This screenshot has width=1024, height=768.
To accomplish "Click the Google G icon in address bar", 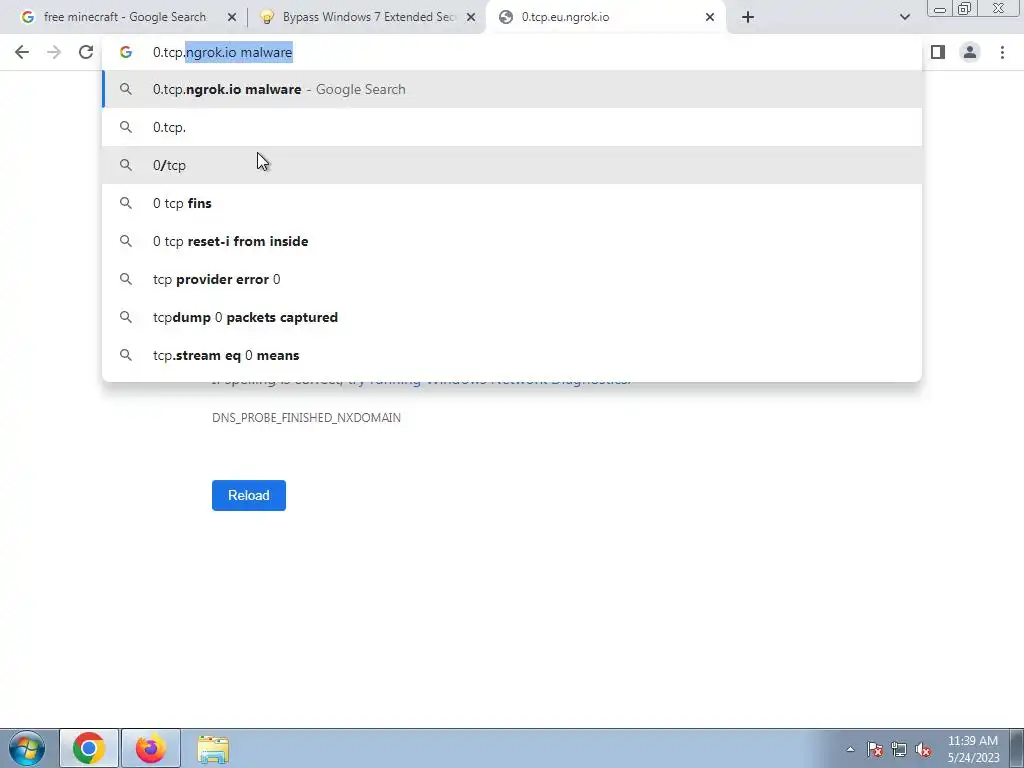I will pyautogui.click(x=125, y=52).
